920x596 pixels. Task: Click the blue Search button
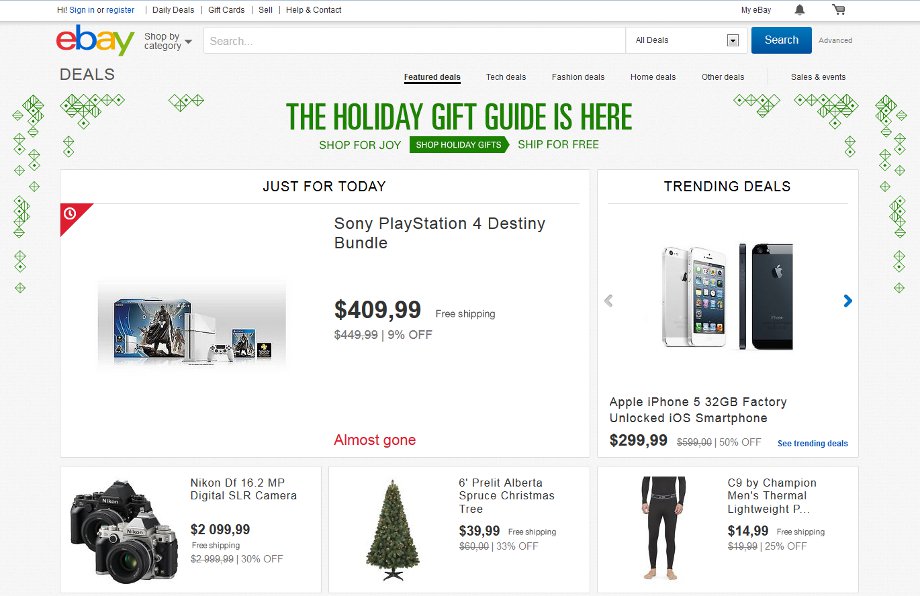tap(782, 40)
